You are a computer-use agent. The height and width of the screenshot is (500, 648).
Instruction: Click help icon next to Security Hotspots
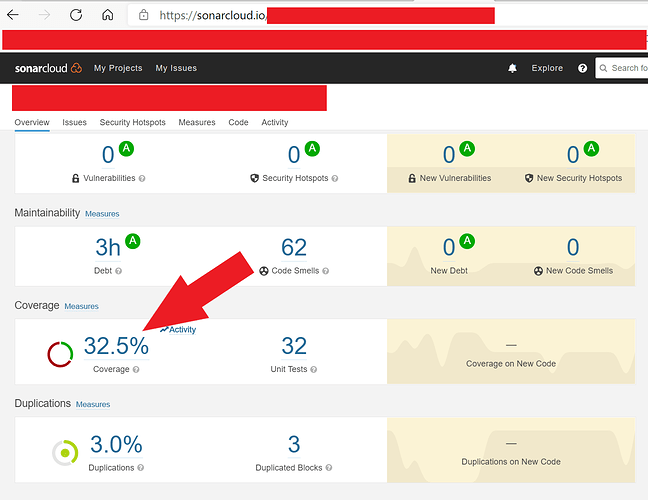point(335,179)
